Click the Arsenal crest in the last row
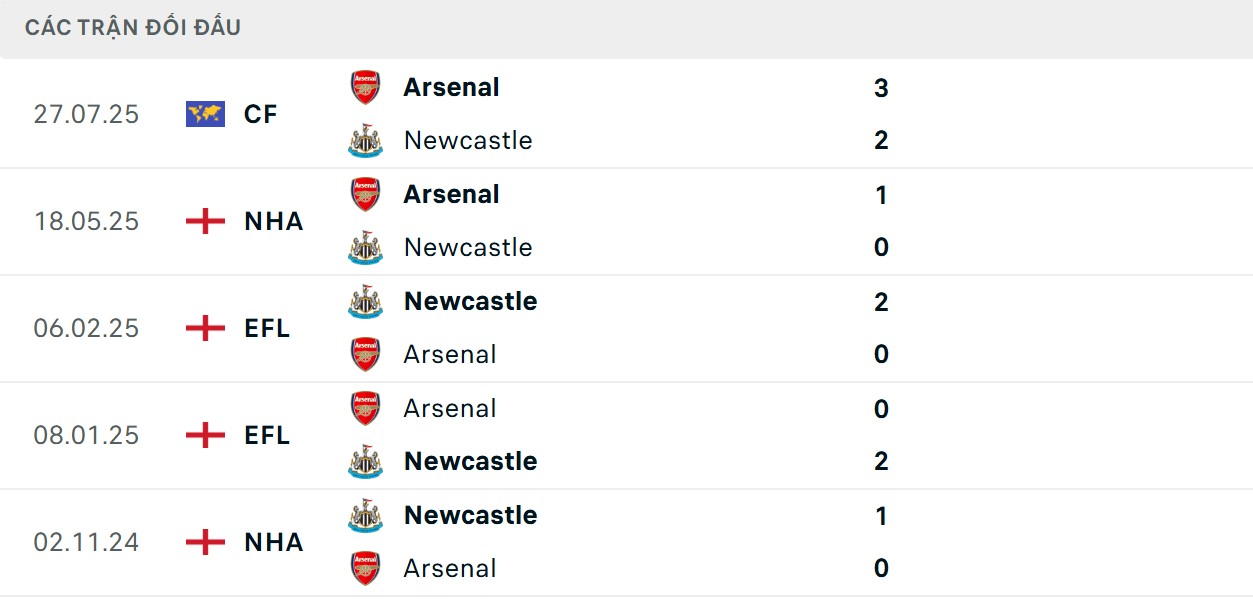This screenshot has width=1253, height=614. pyautogui.click(x=364, y=568)
